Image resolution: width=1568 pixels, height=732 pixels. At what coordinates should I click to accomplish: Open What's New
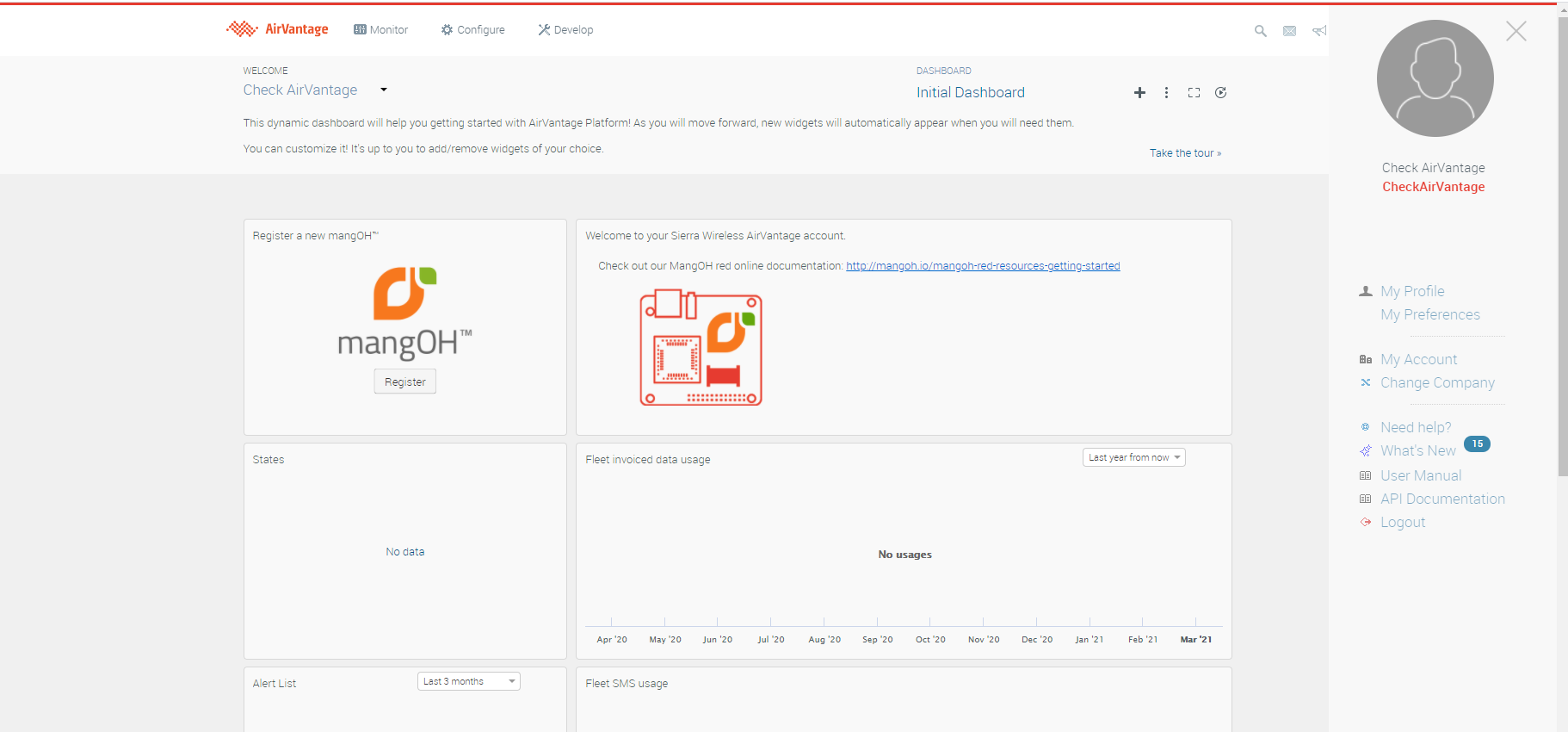click(x=1418, y=451)
